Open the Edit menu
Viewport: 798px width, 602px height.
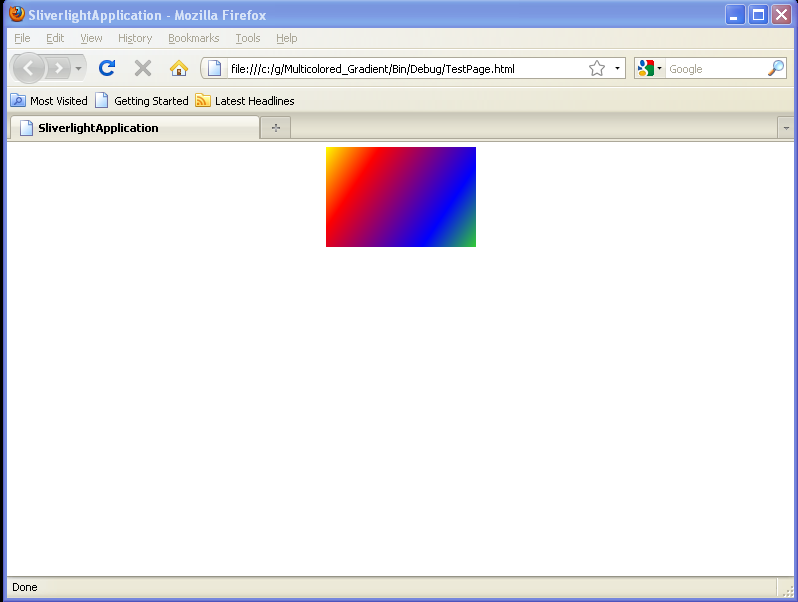55,38
